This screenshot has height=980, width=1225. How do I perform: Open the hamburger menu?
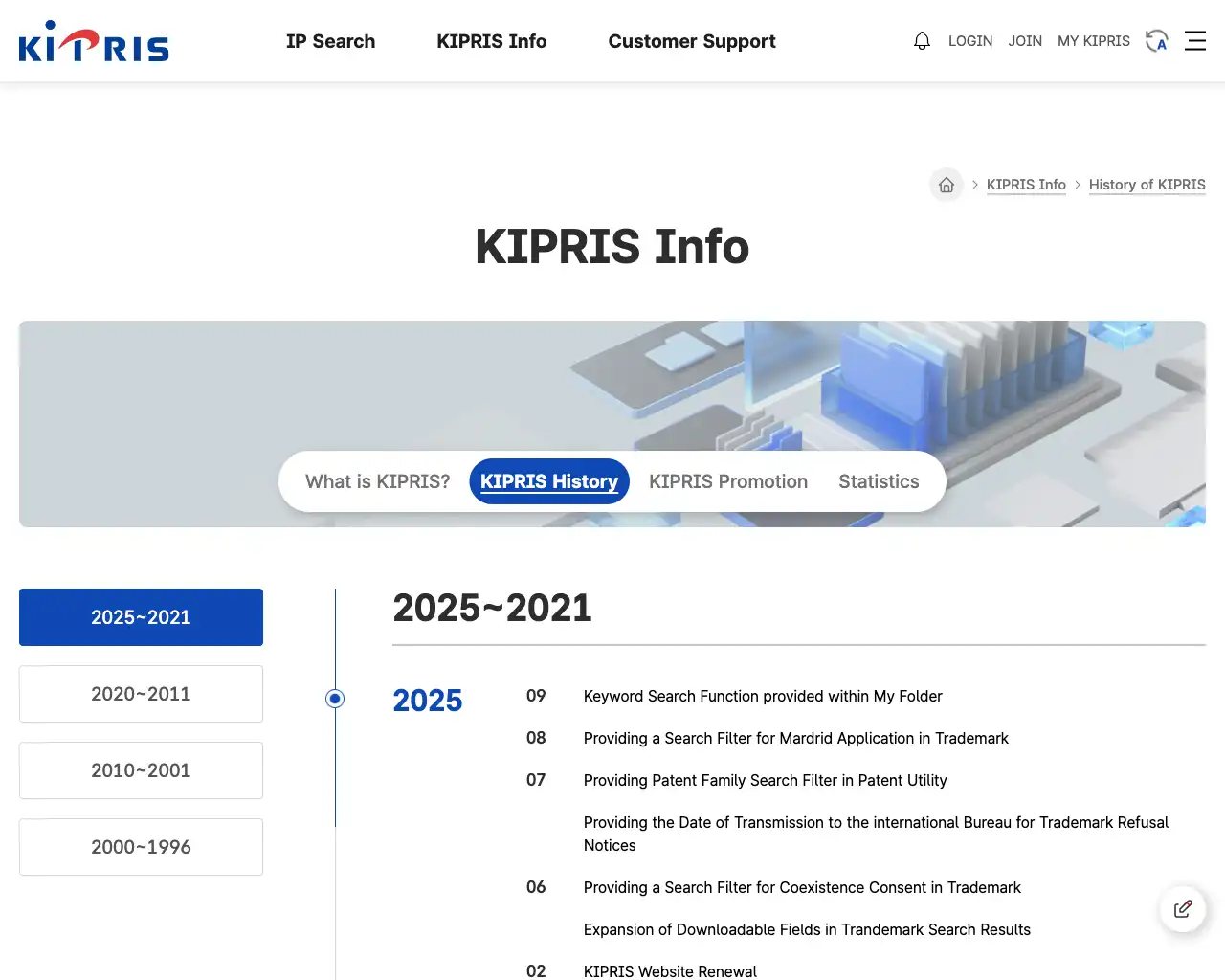1195,41
